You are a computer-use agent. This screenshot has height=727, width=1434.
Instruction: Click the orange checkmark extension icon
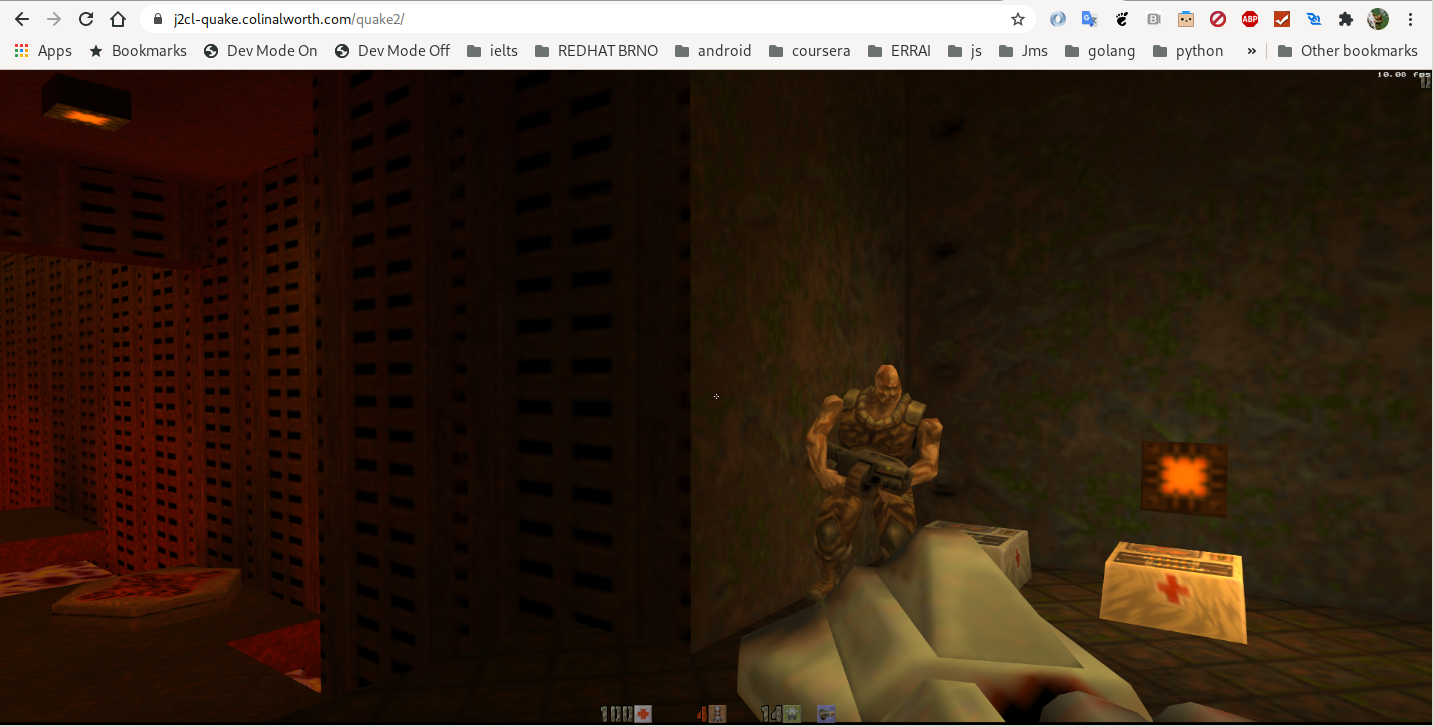click(x=1282, y=19)
